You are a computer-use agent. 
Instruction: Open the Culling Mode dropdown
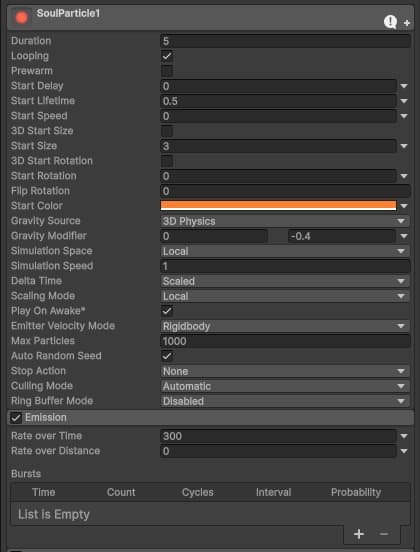pos(285,386)
